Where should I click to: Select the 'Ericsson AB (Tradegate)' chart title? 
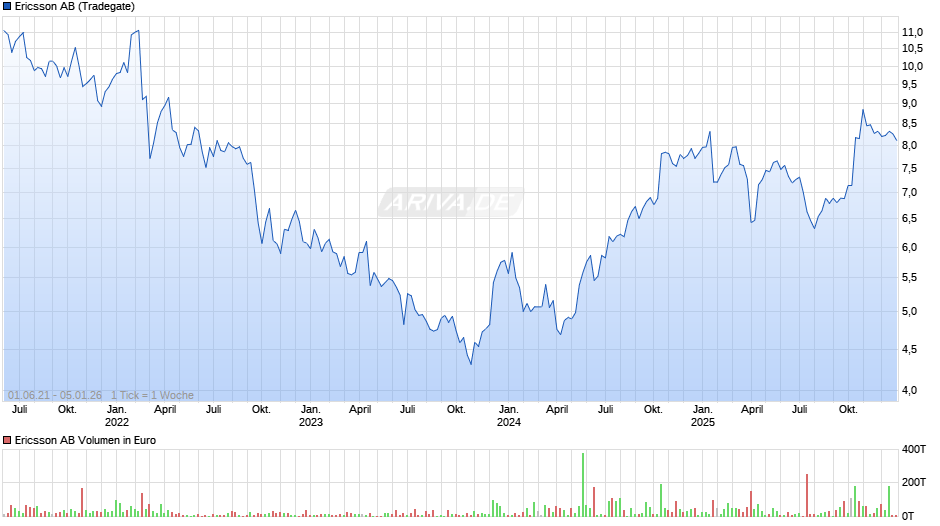[x=75, y=7]
